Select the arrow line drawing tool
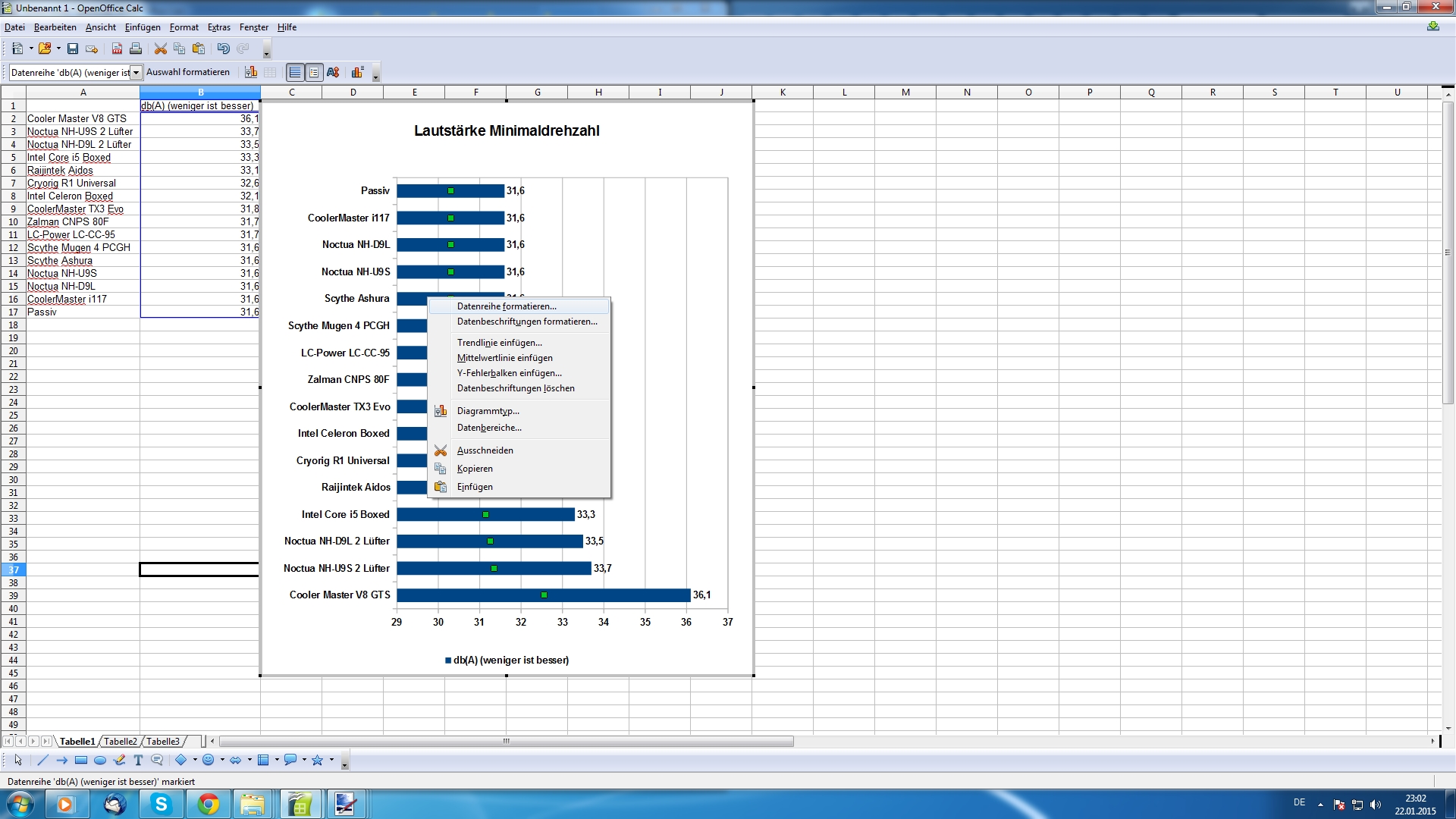The height and width of the screenshot is (819, 1456). [61, 760]
